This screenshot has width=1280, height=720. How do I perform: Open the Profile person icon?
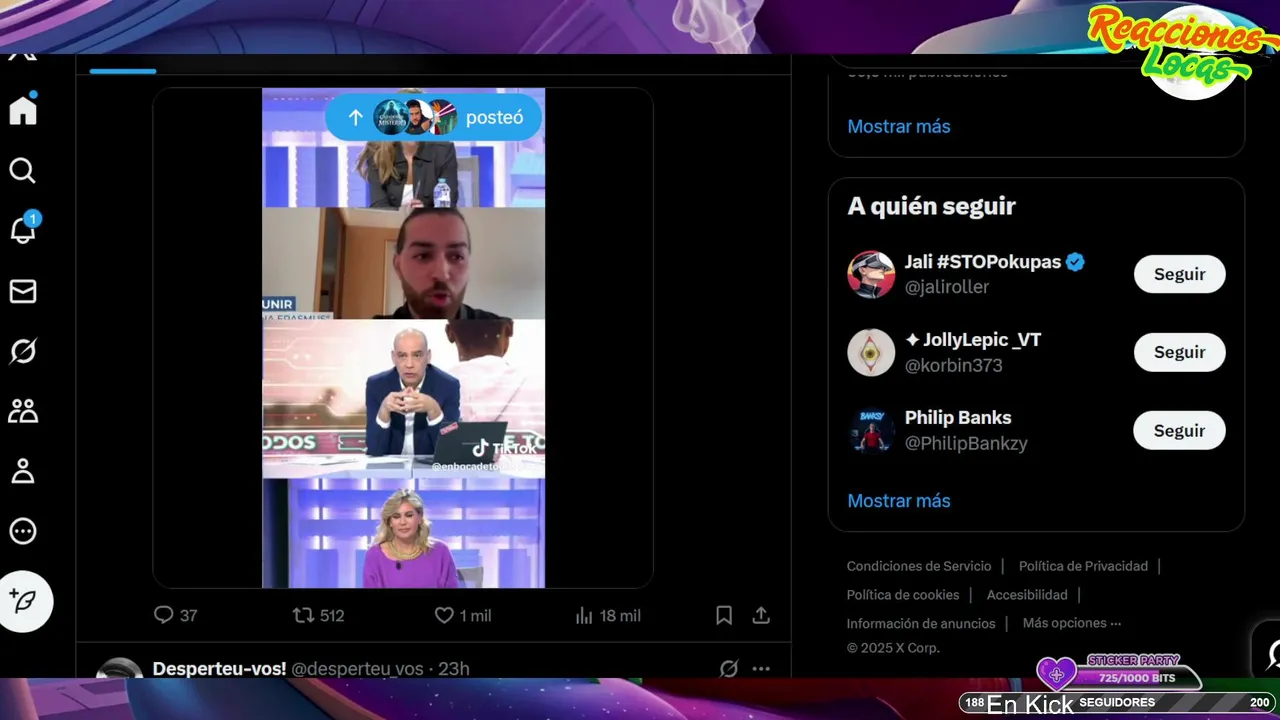23,471
